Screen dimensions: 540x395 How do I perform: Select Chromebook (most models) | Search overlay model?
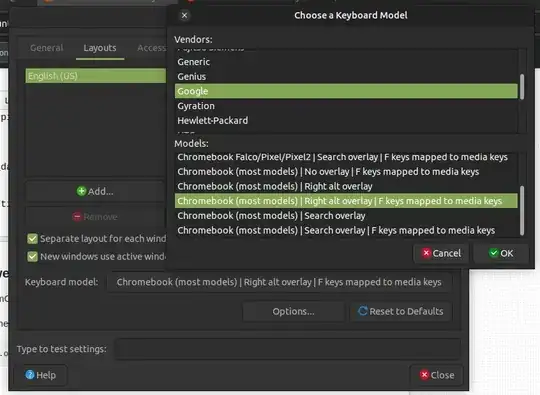point(346,216)
